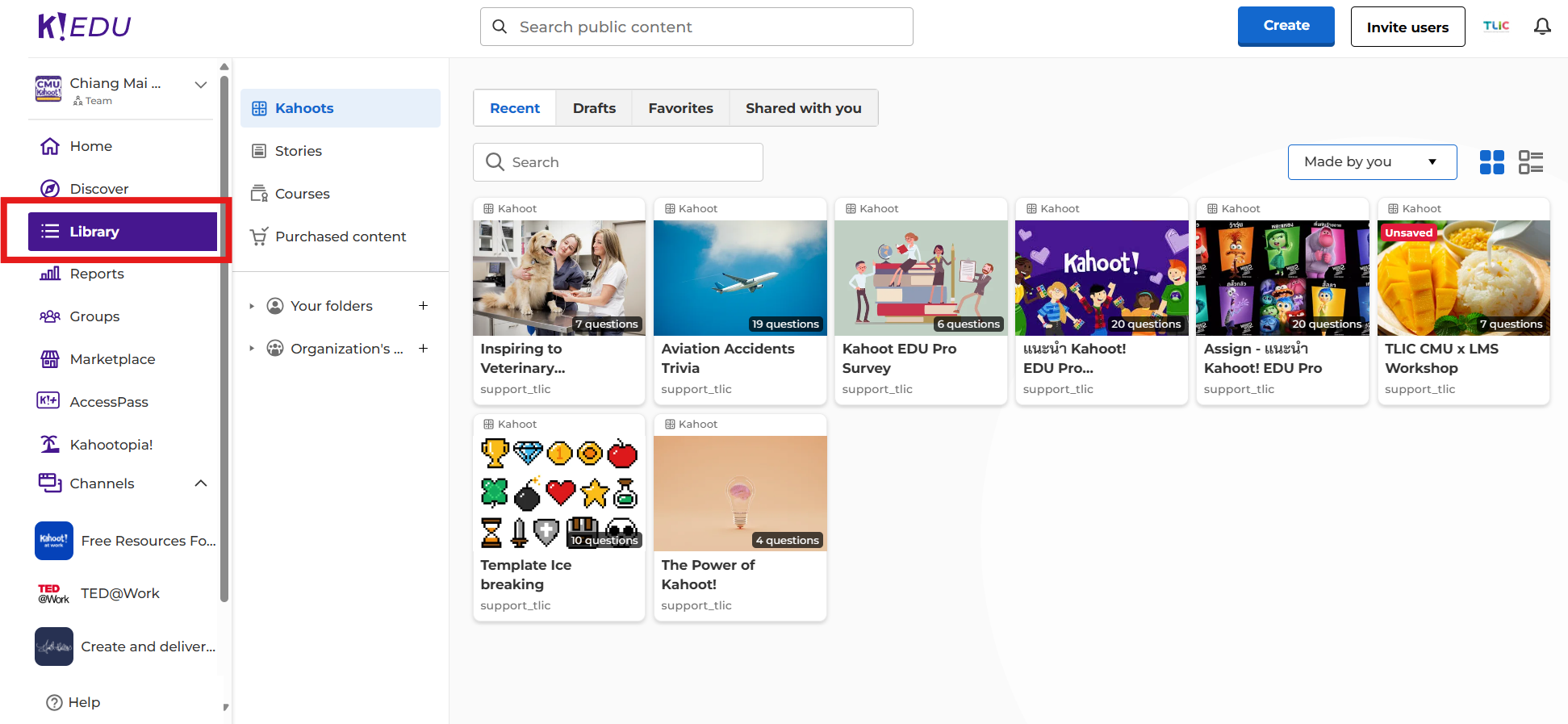Click the notification bell icon
Viewport: 1568px width, 724px height.
(1542, 27)
